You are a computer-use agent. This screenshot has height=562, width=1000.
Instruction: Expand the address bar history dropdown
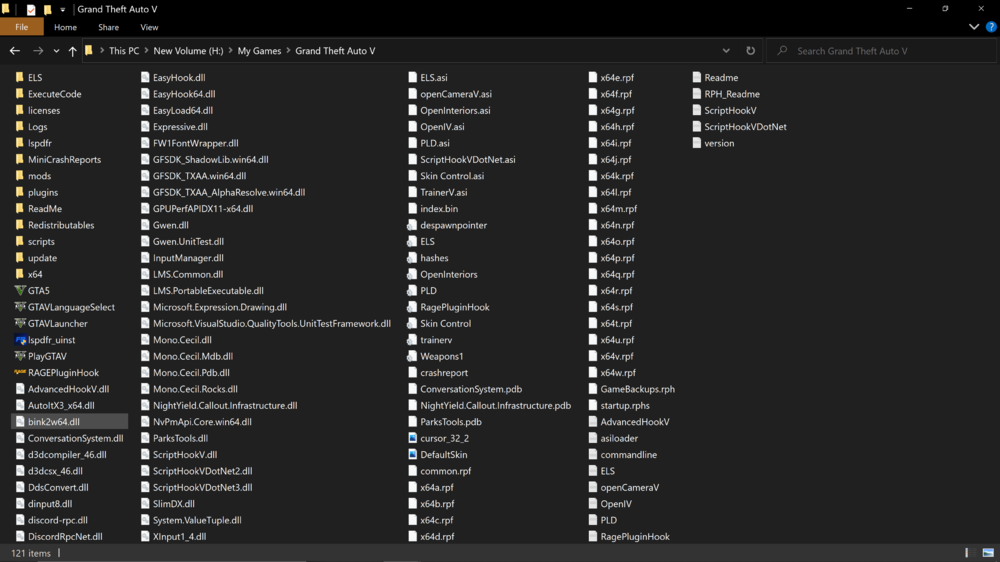[x=726, y=51]
